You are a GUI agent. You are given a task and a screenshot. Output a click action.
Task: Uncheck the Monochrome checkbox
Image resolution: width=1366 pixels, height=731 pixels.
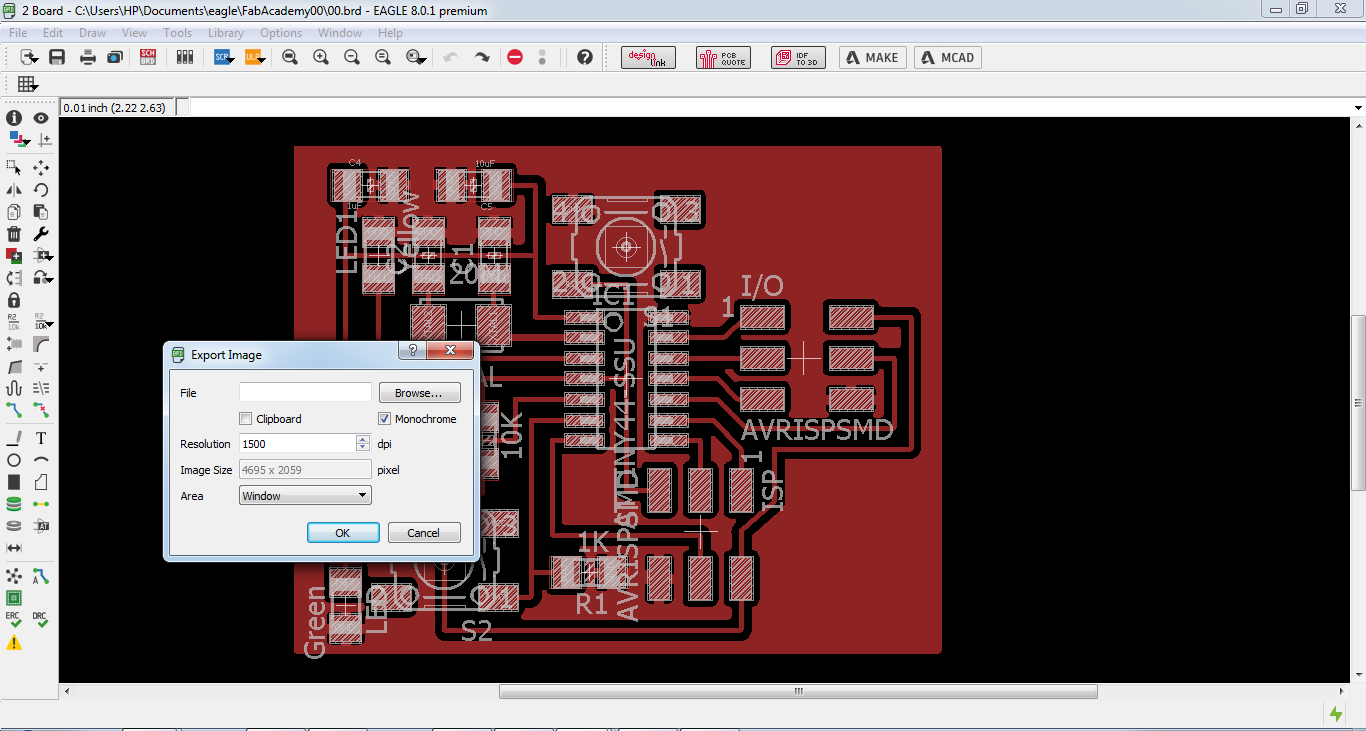tap(385, 419)
